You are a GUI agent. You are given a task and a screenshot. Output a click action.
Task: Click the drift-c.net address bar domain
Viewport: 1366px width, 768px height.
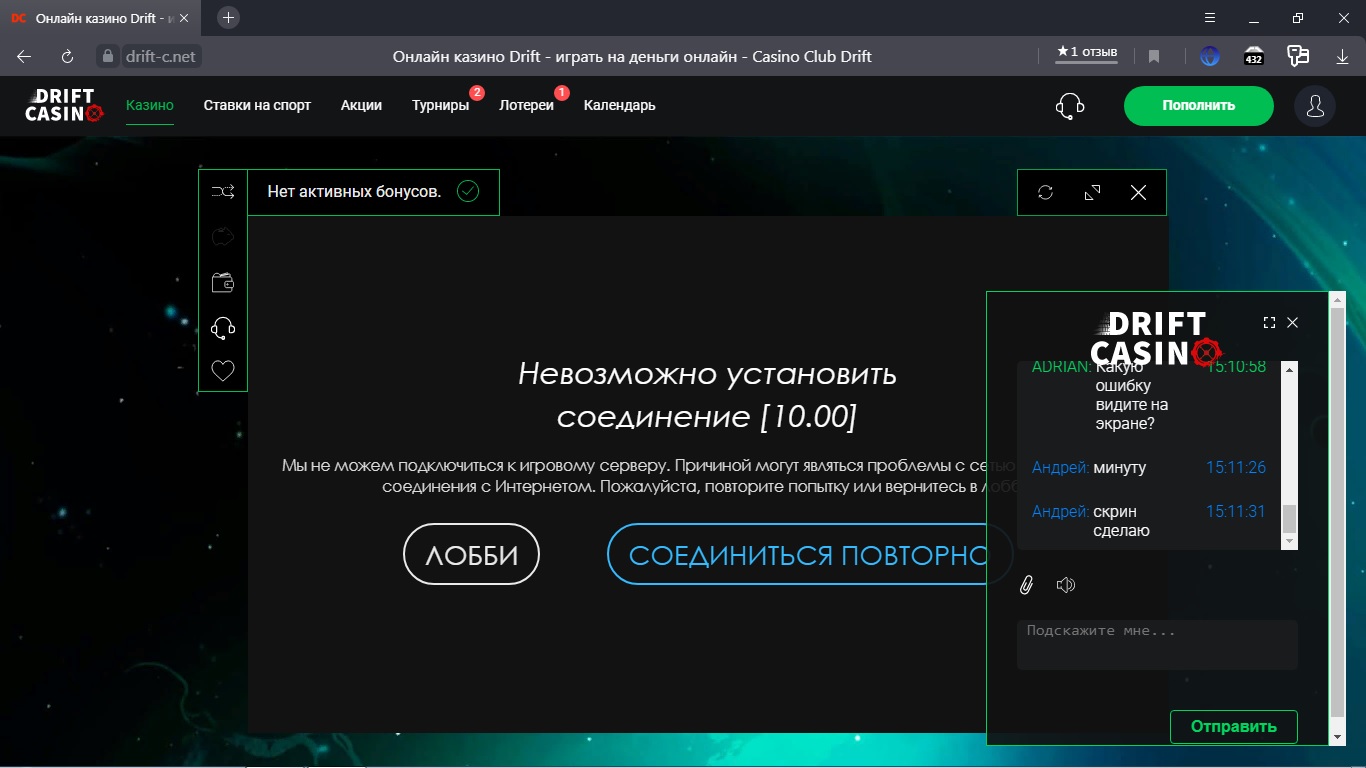[x=160, y=56]
